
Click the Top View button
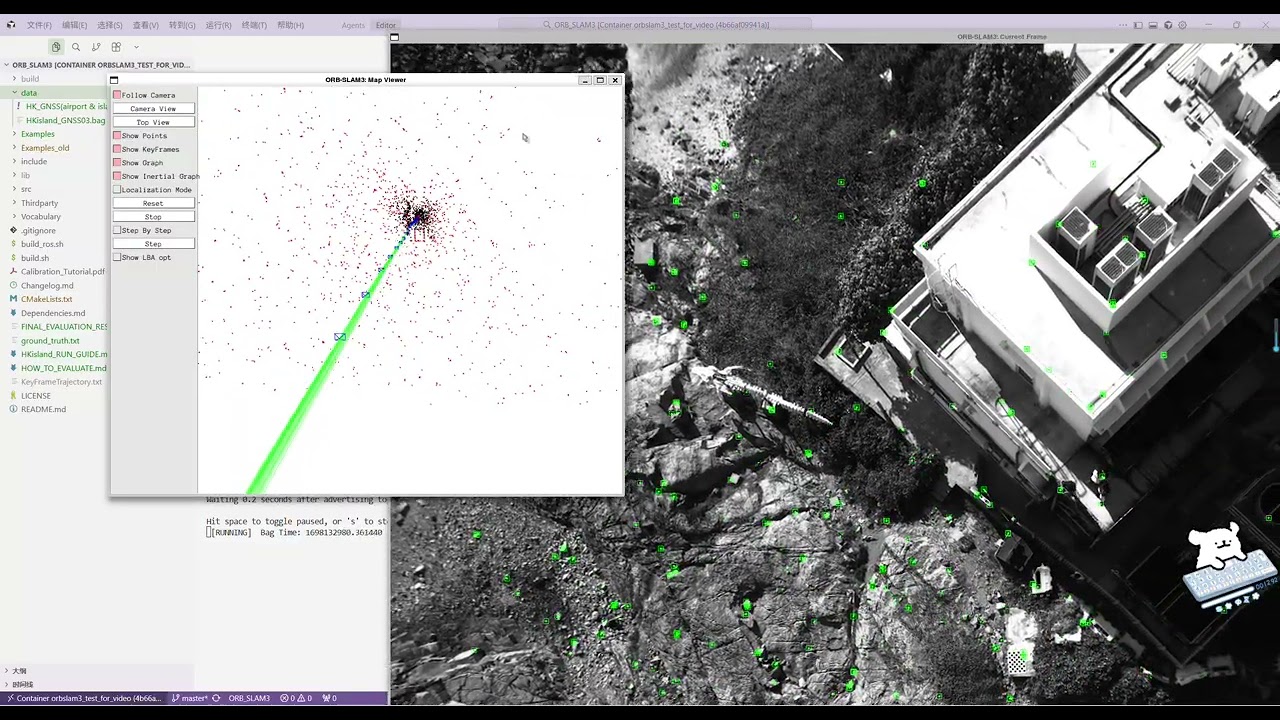tap(153, 122)
